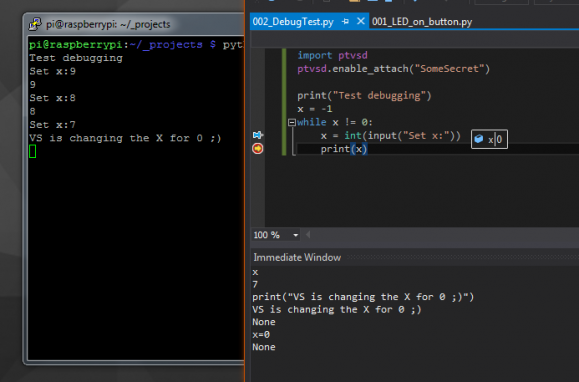The width and height of the screenshot is (579, 382).
Task: Click the 'Set x:8' line in the terminal
Action: (52, 98)
